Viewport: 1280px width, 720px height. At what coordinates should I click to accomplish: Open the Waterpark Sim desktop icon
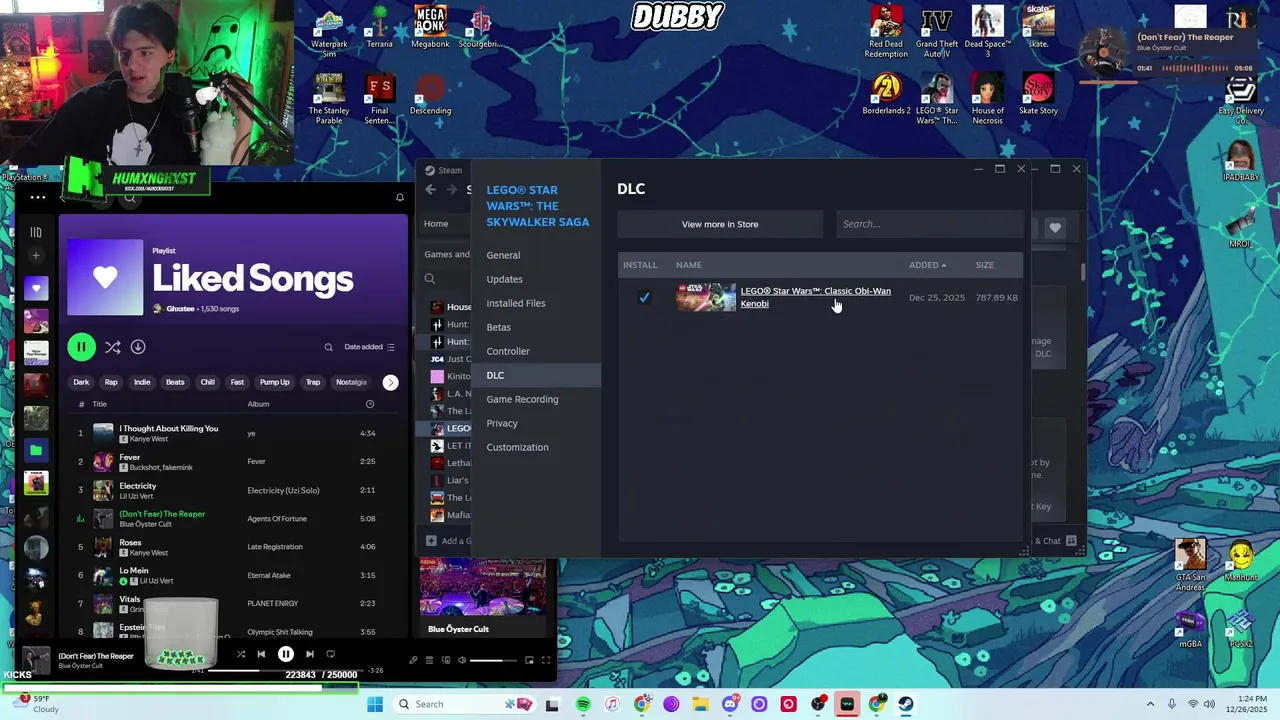pos(329,32)
